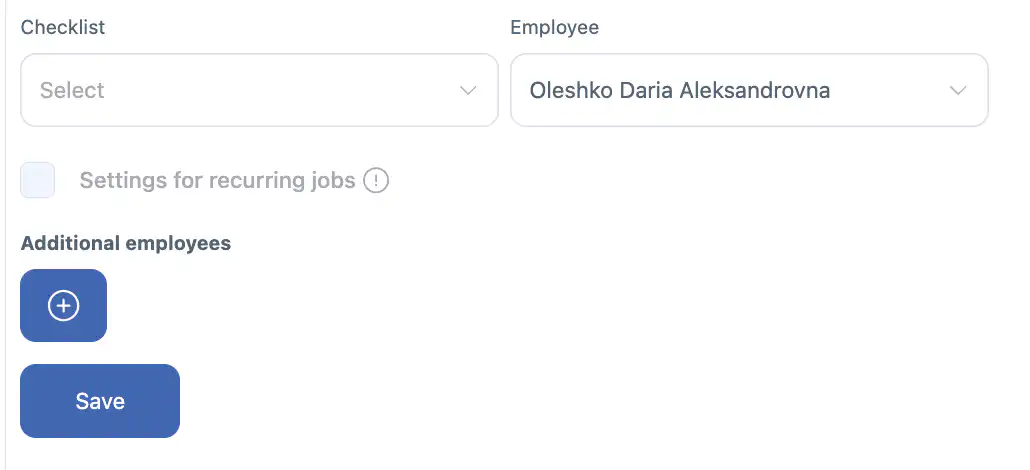Image resolution: width=1030 pixels, height=470 pixels.
Task: Click the 'Employee' field label
Action: tap(555, 27)
